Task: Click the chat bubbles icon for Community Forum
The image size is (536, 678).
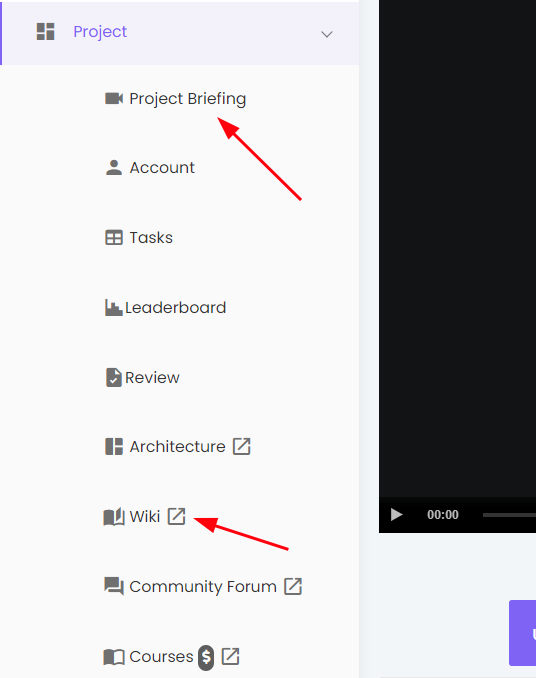Action: [114, 586]
